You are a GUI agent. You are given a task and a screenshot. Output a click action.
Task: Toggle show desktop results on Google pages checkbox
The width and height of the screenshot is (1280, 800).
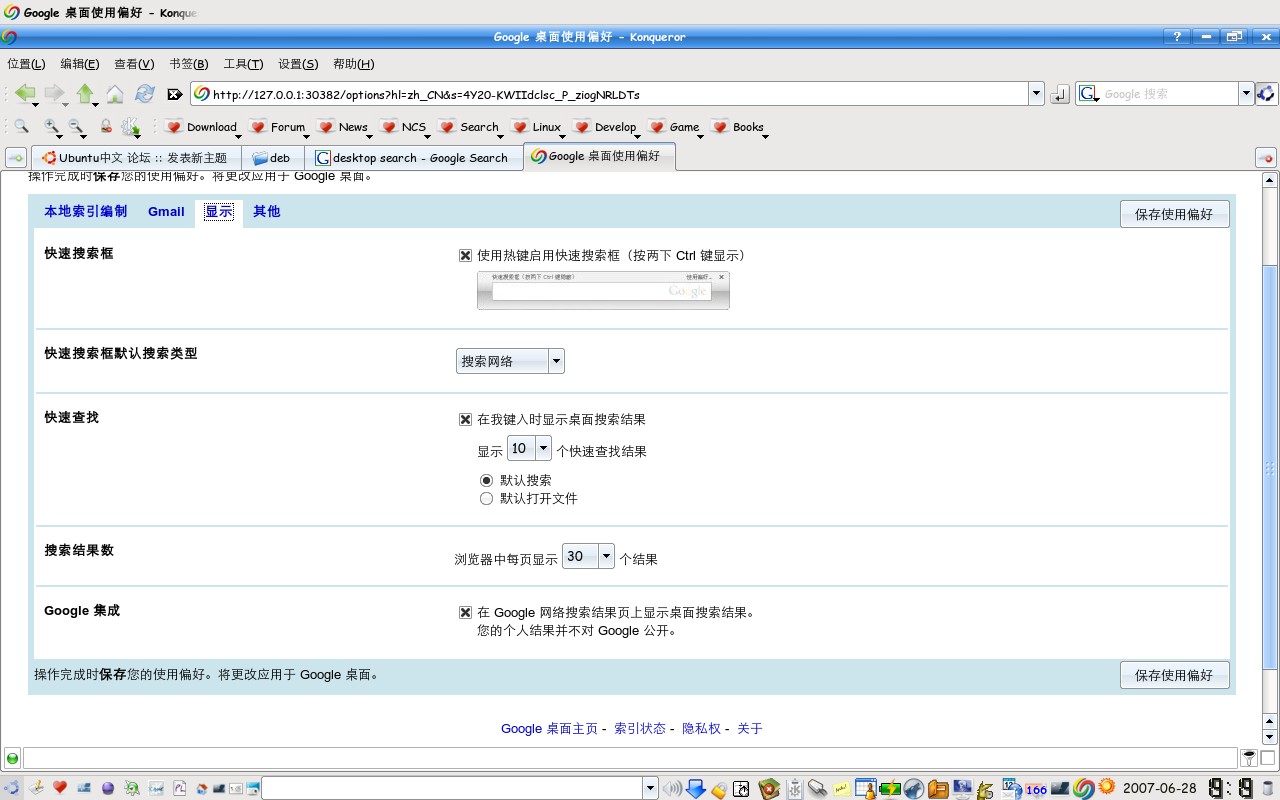[465, 613]
